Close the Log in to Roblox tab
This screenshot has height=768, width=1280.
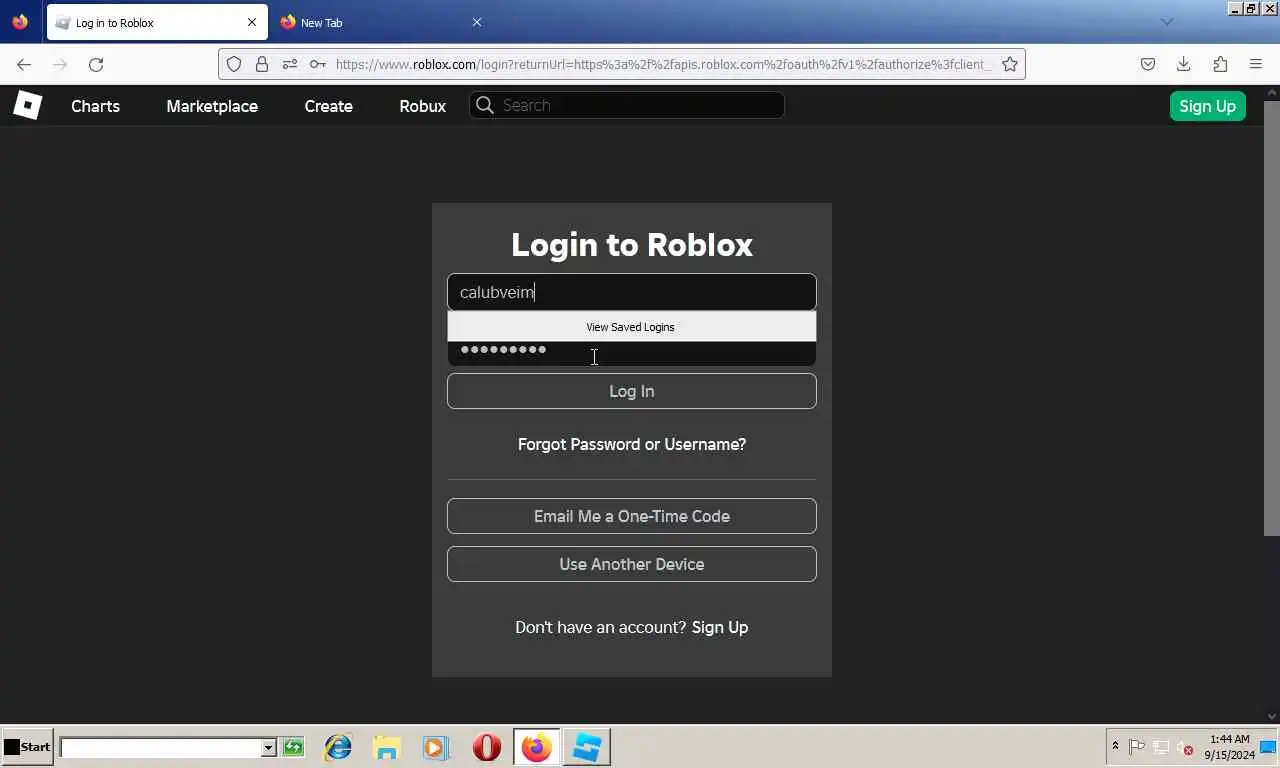[251, 22]
